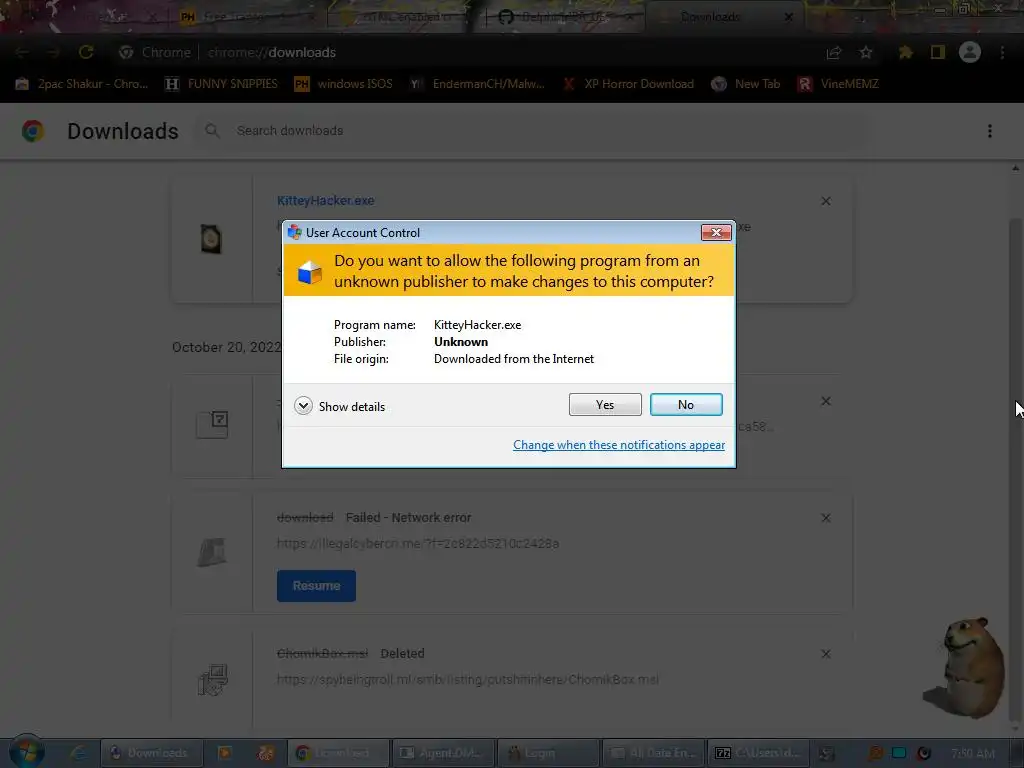Viewport: 1024px width, 768px height.
Task: Click the illegalcybercri.me download URL
Action: click(x=418, y=543)
